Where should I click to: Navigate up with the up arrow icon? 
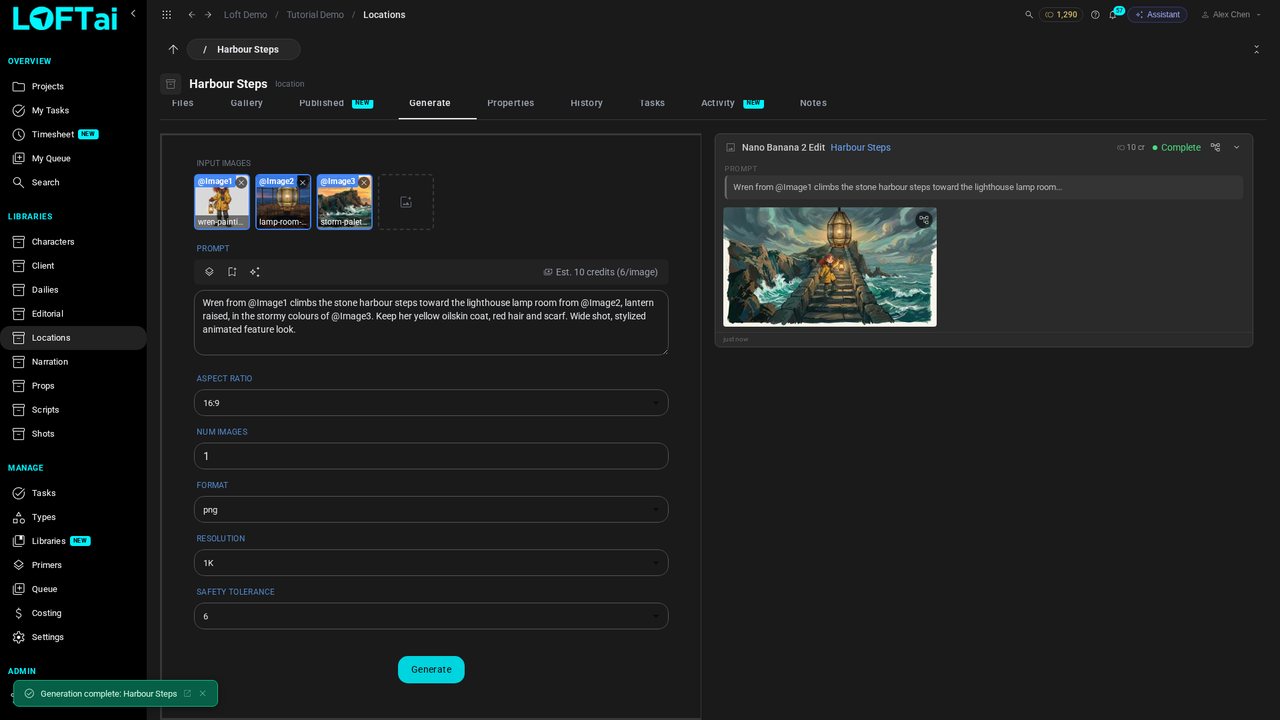click(x=173, y=49)
